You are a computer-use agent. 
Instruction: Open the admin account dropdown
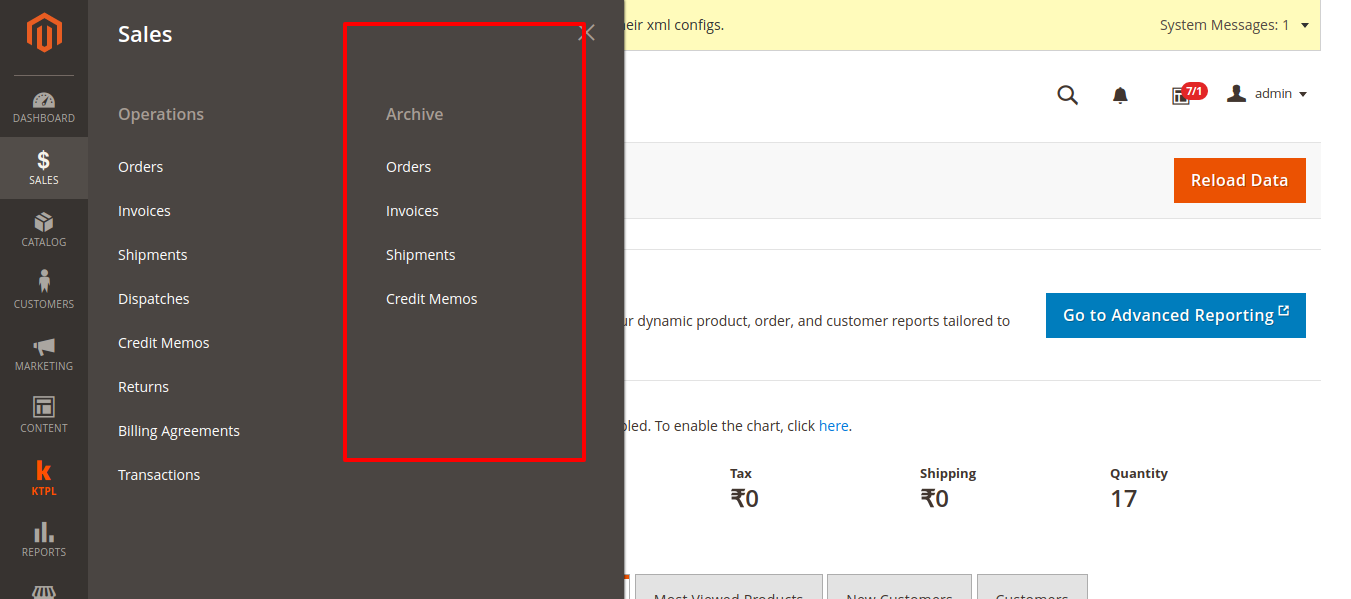pos(1267,94)
